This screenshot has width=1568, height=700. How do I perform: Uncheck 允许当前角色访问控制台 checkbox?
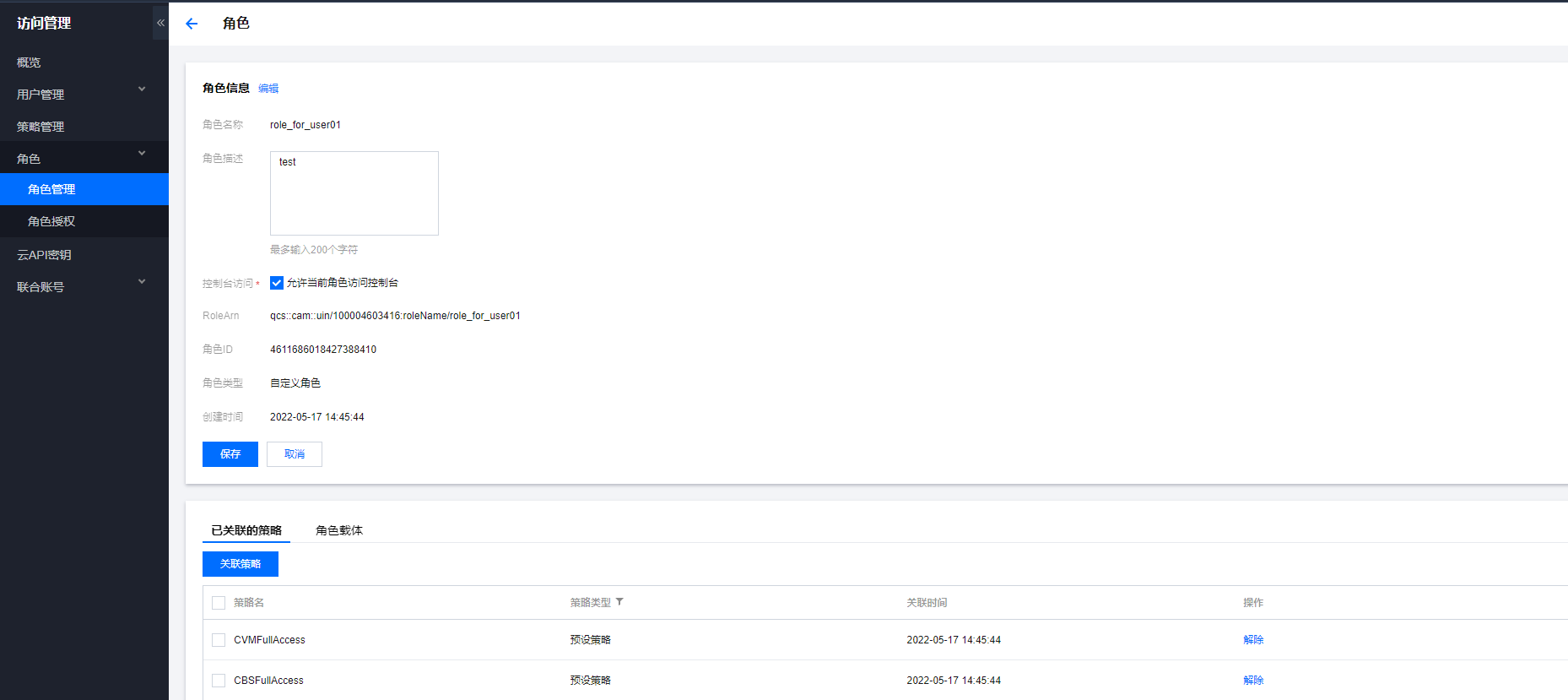pos(277,283)
